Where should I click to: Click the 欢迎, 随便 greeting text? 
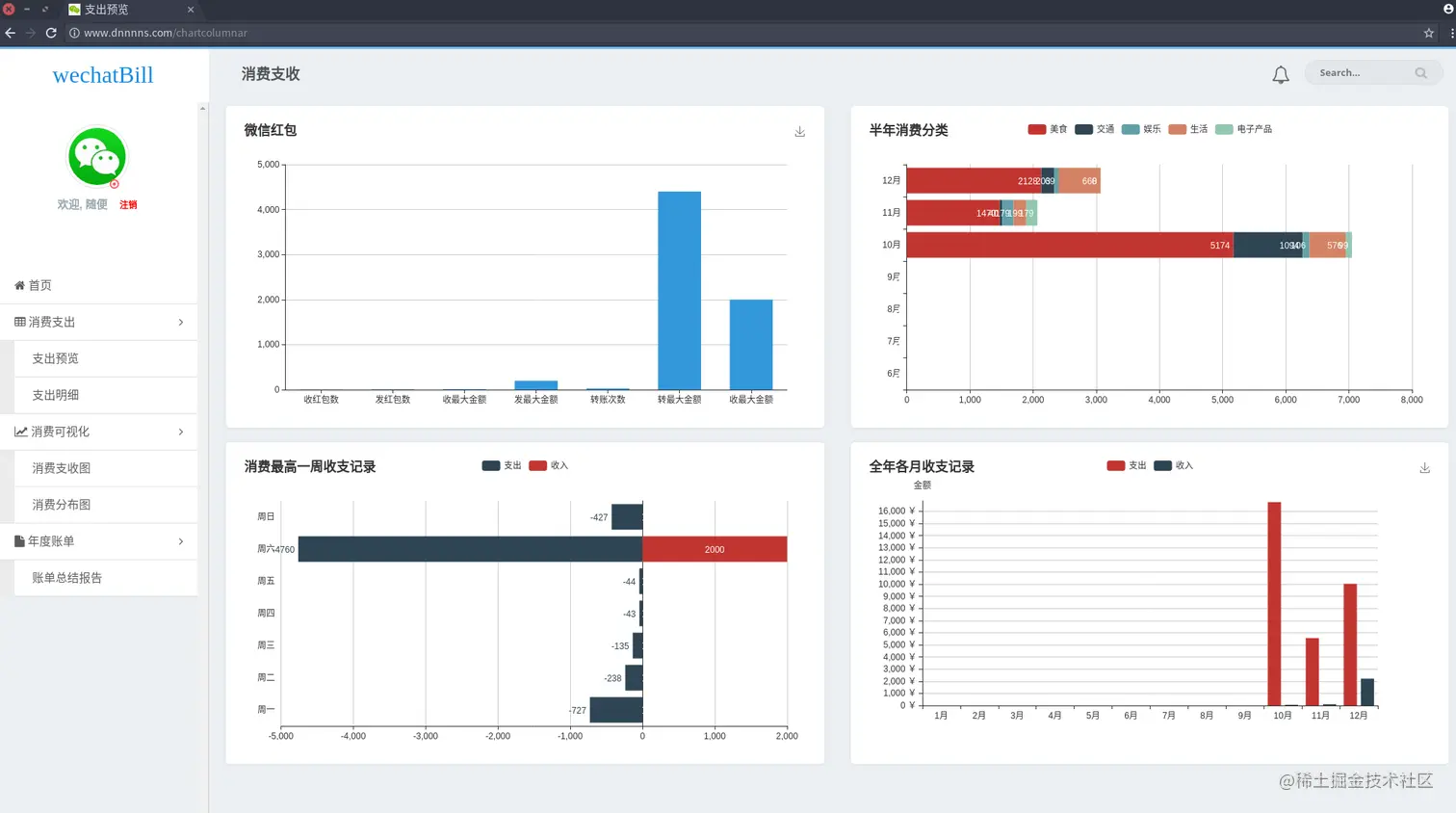(x=83, y=205)
